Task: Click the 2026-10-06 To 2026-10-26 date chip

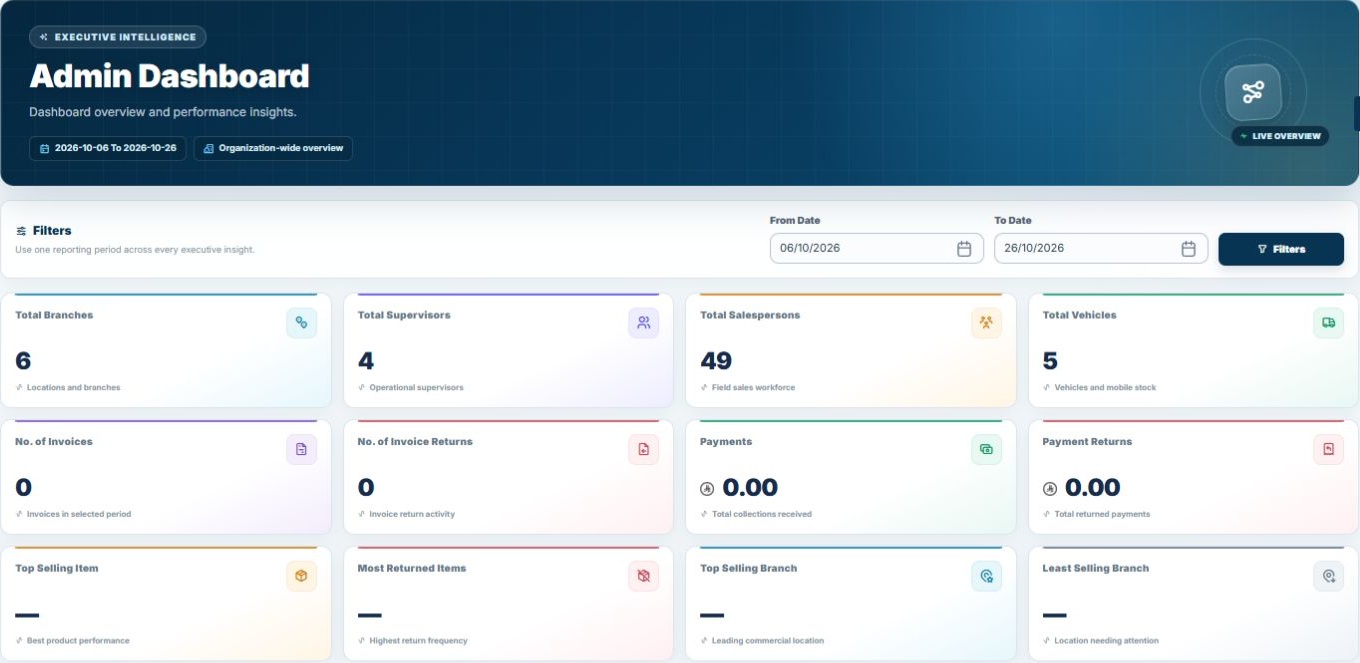Action: tap(108, 148)
